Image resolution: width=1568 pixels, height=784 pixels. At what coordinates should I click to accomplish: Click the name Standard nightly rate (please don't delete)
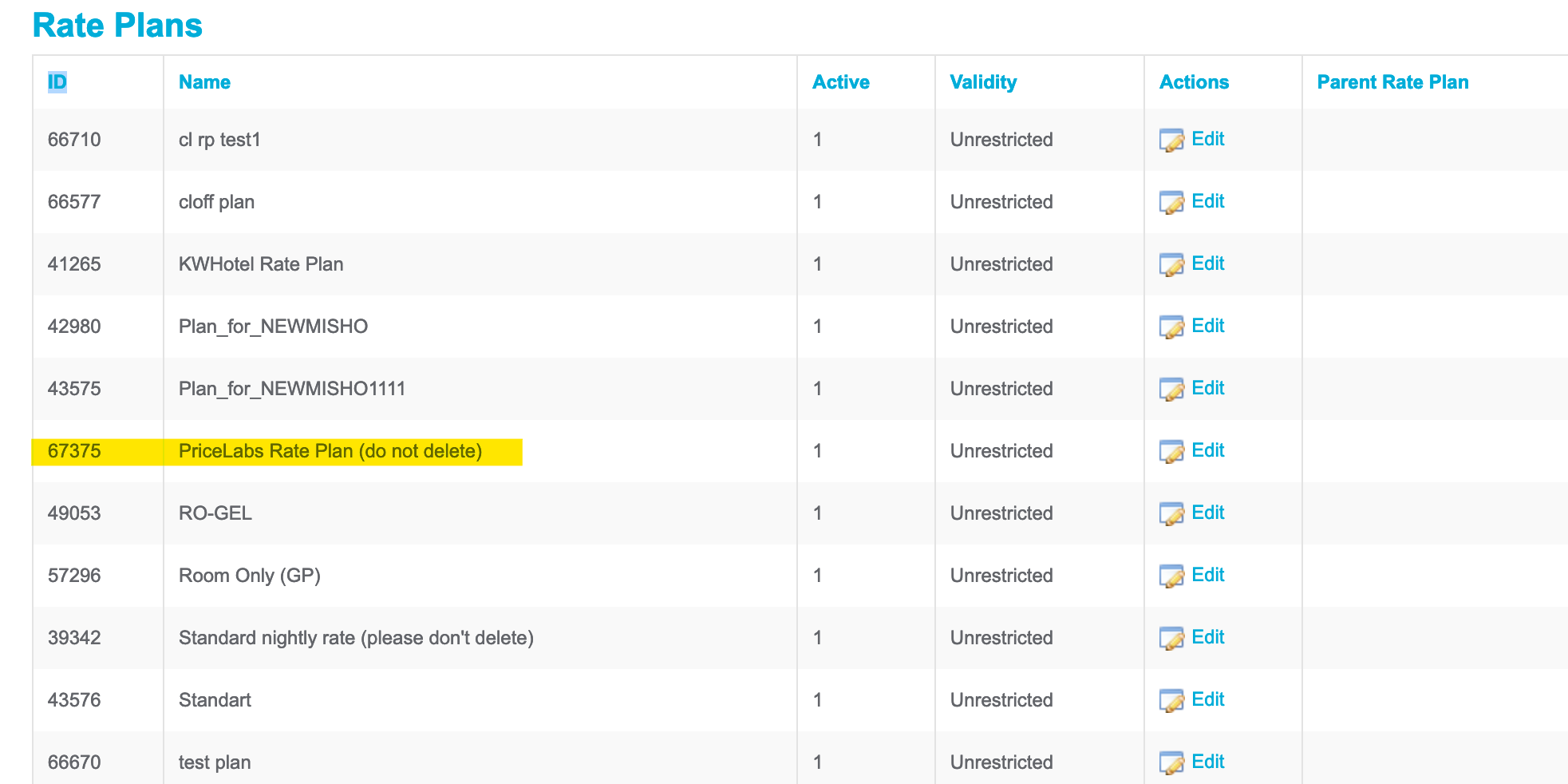356,638
